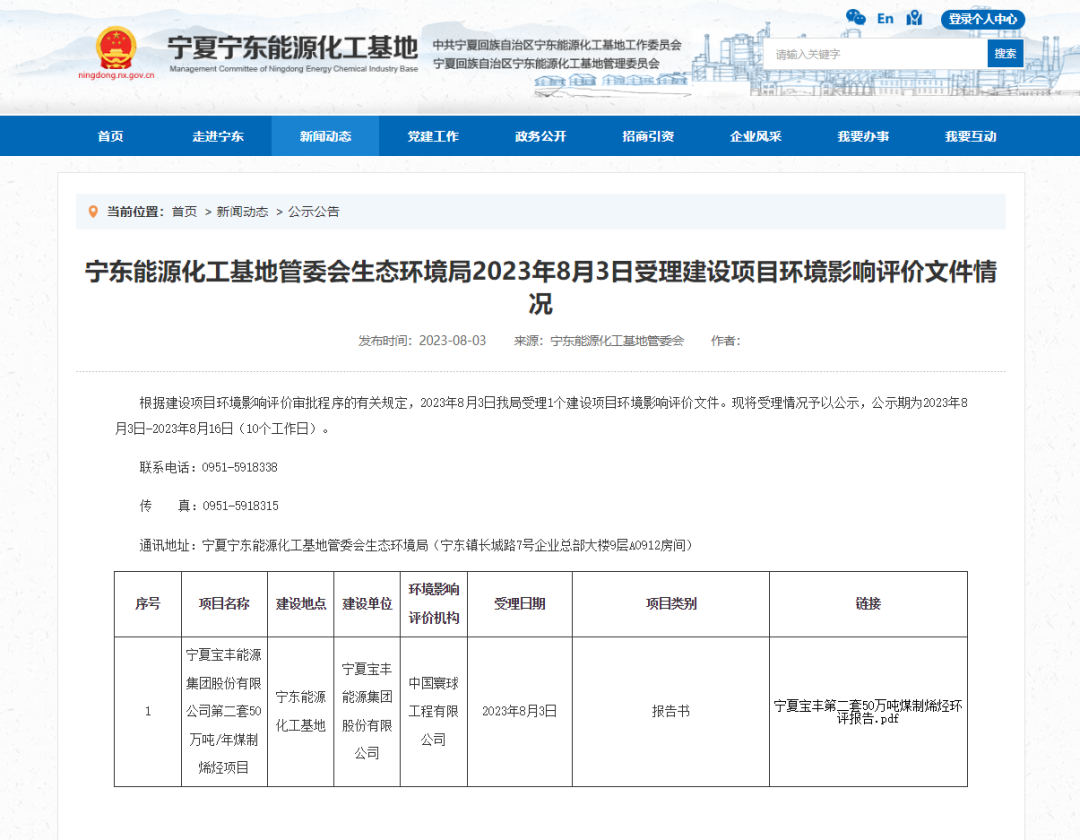Click the 项目类别 column header
Screen dimensions: 1080x840
(671, 604)
